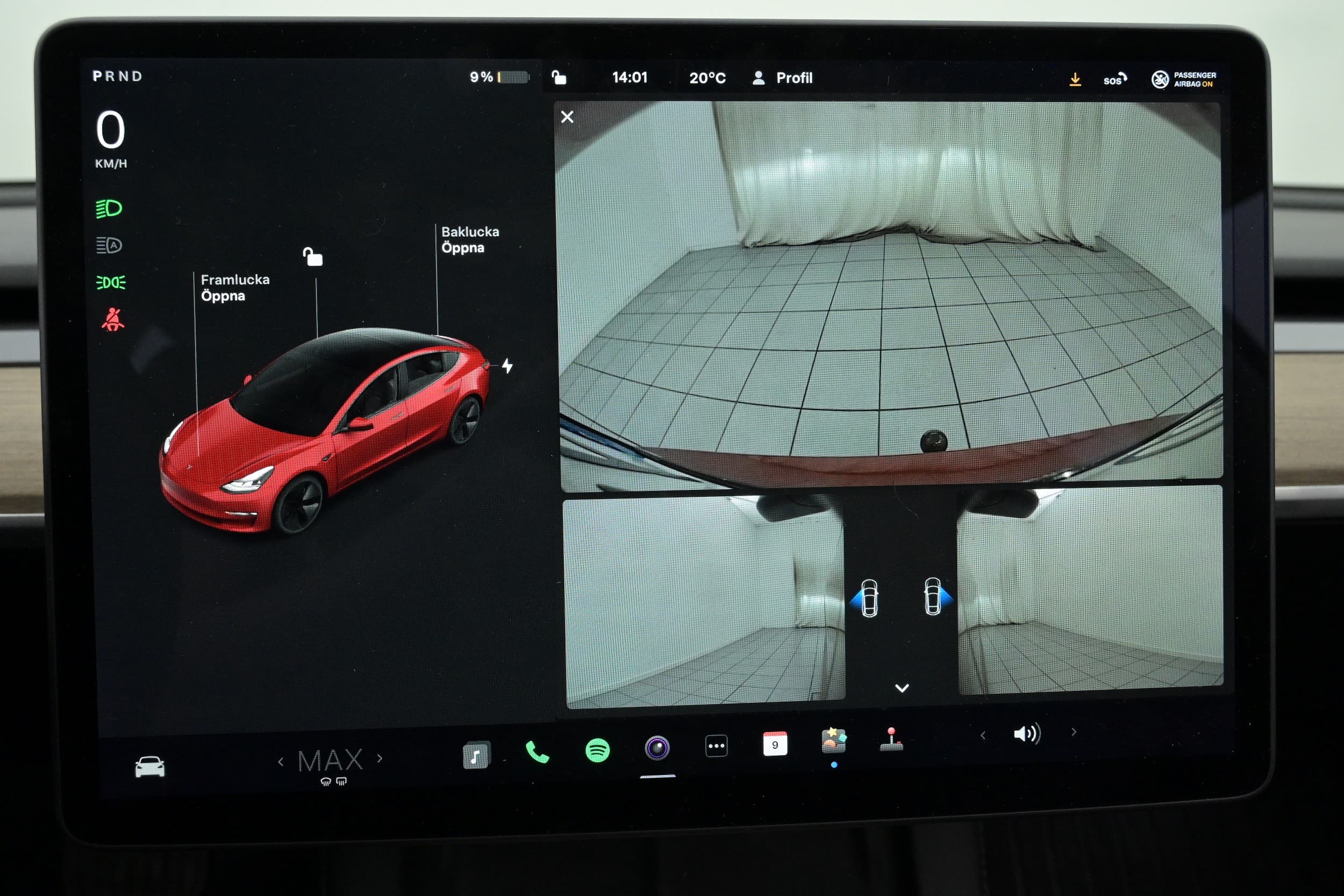
Task: Open the Toybox app icon
Action: point(834,741)
